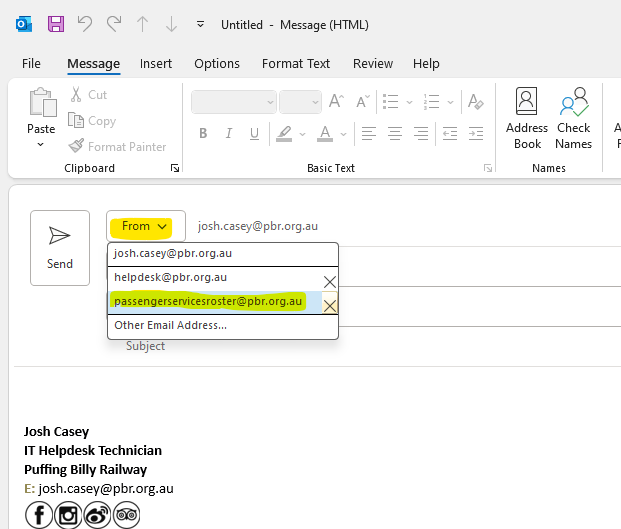Open the TripAdvisor icon in signature
Image resolution: width=621 pixels, height=529 pixels.
pyautogui.click(x=127, y=515)
